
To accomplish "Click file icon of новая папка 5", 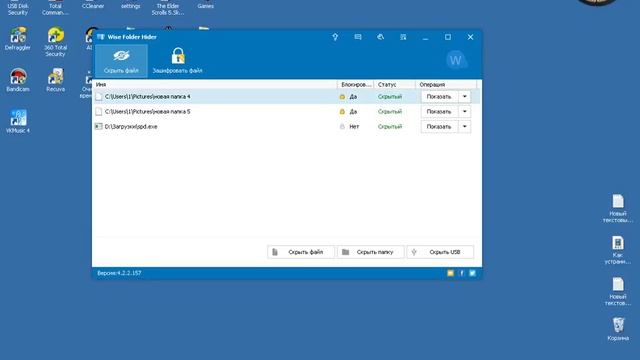I will click(98, 111).
